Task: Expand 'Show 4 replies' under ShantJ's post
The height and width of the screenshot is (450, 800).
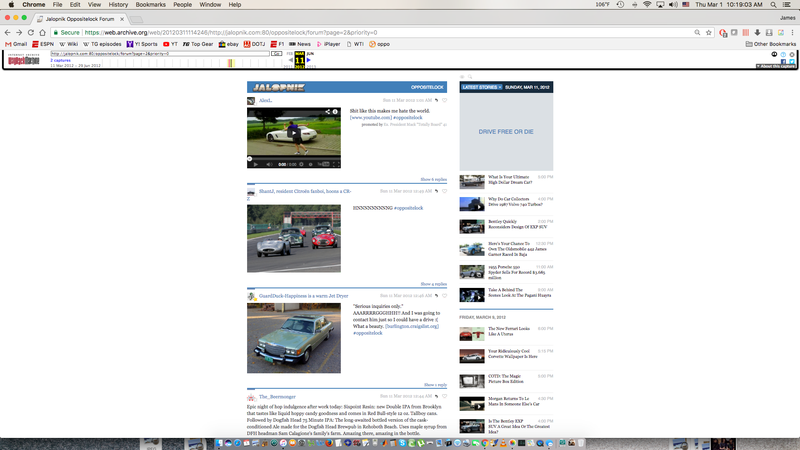Action: [x=434, y=284]
